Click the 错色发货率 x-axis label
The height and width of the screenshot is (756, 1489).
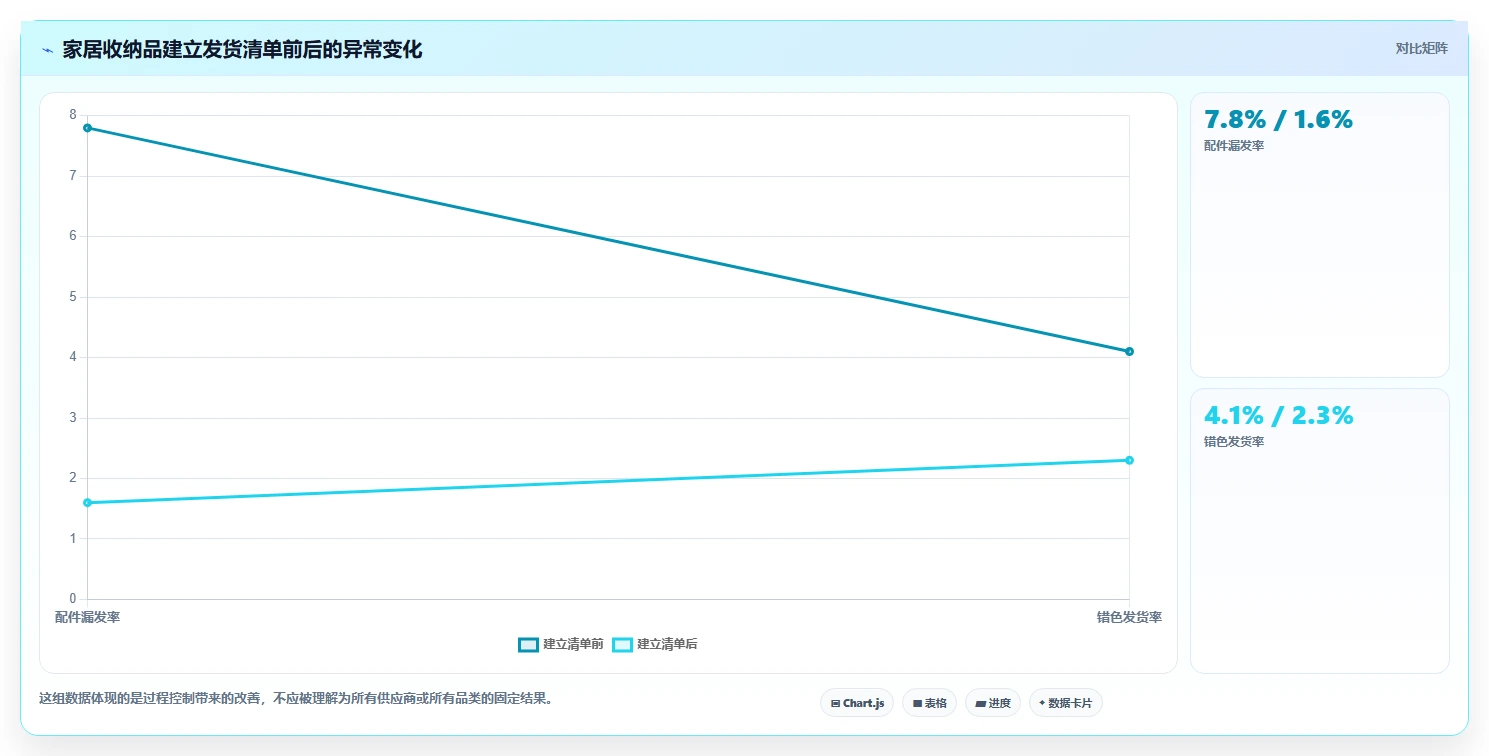point(1129,618)
